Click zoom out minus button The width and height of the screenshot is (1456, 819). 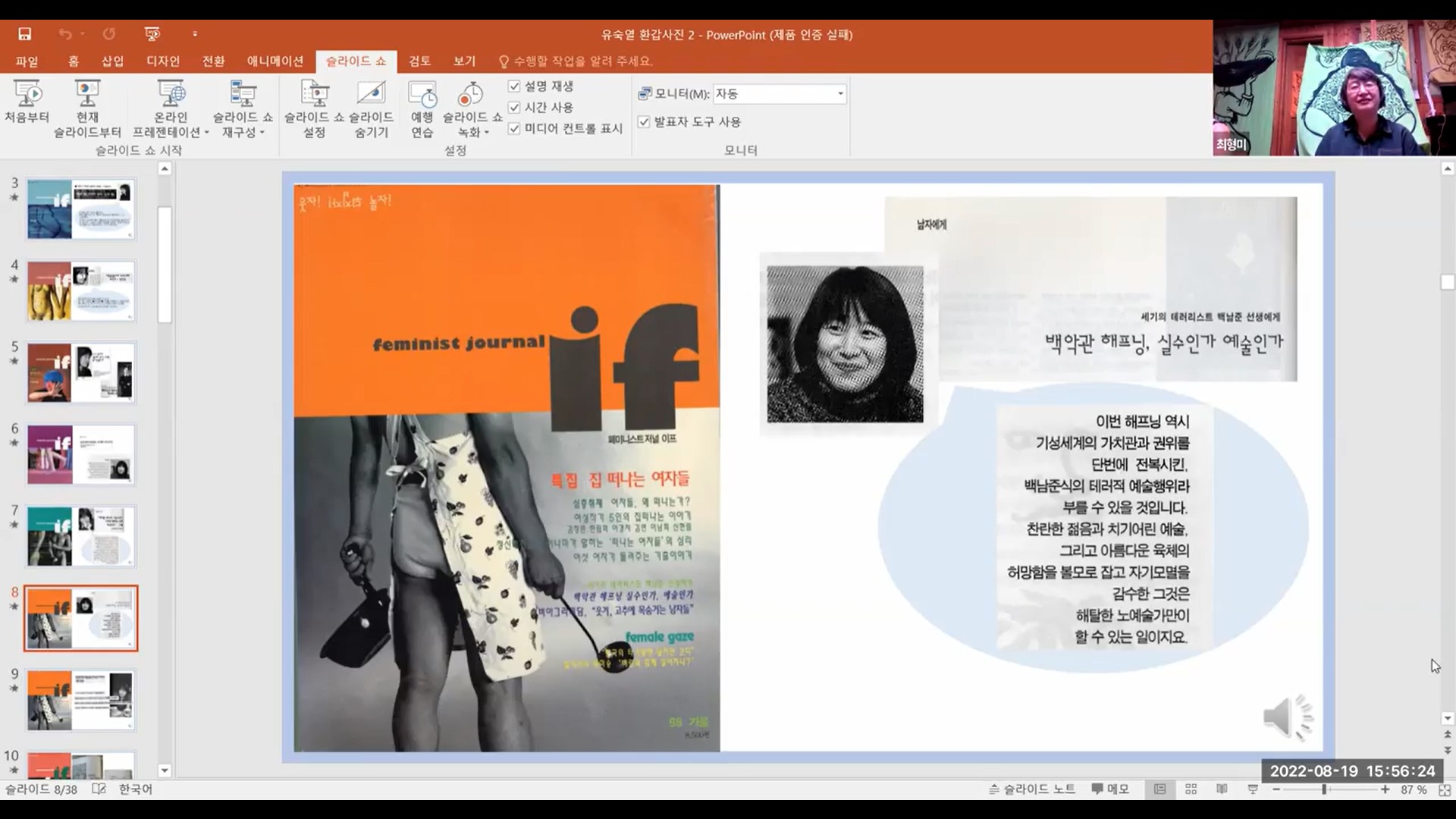coord(1276,789)
